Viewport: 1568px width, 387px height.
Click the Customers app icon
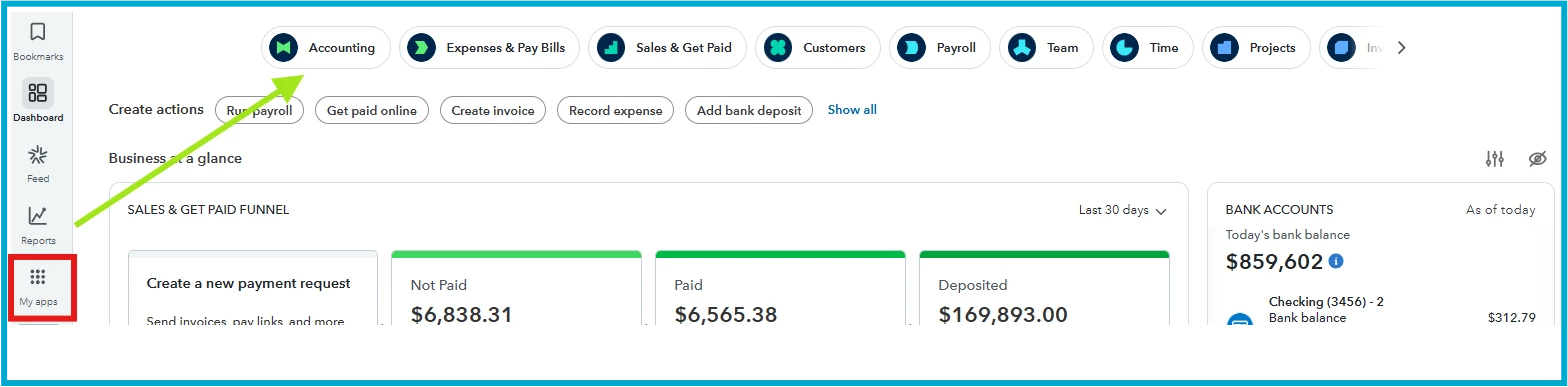pyautogui.click(x=776, y=47)
